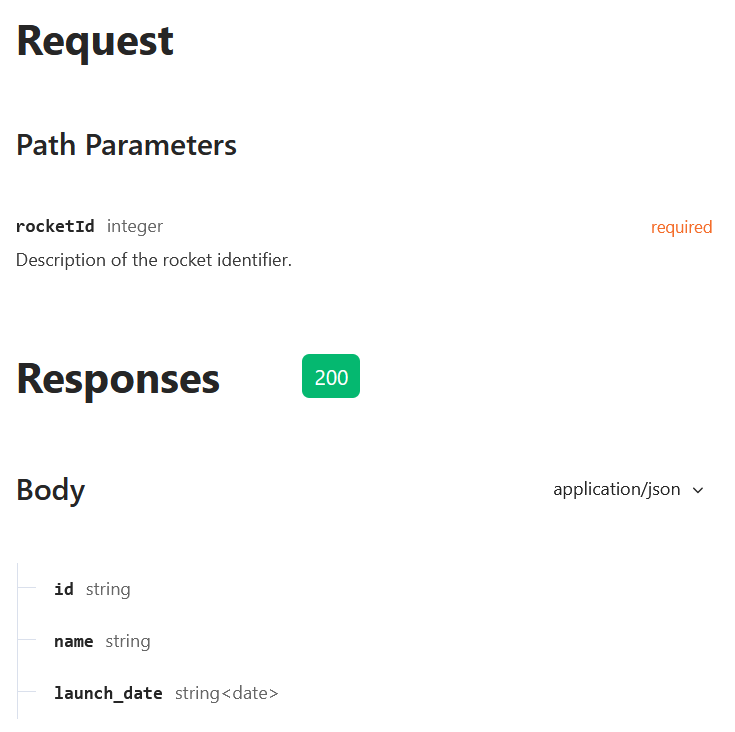Viewport: 735px width, 732px height.
Task: Click the tree connector line beside id
Action: (27, 587)
